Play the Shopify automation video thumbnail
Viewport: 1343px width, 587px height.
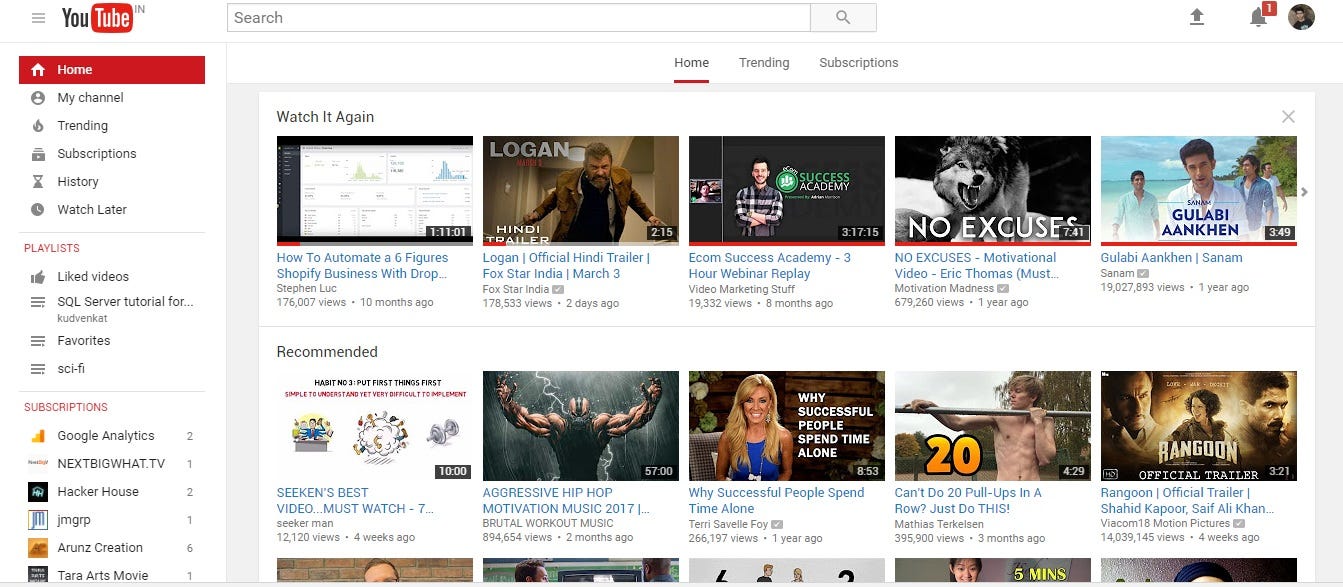(375, 191)
